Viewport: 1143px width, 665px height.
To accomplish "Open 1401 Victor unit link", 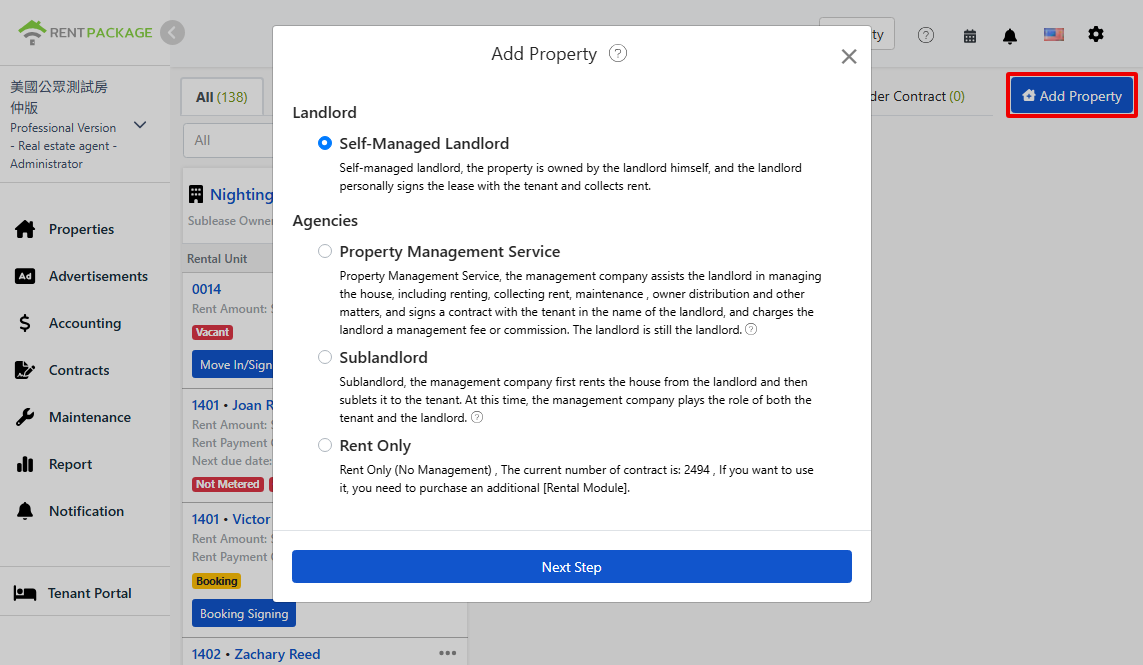I will (x=231, y=519).
